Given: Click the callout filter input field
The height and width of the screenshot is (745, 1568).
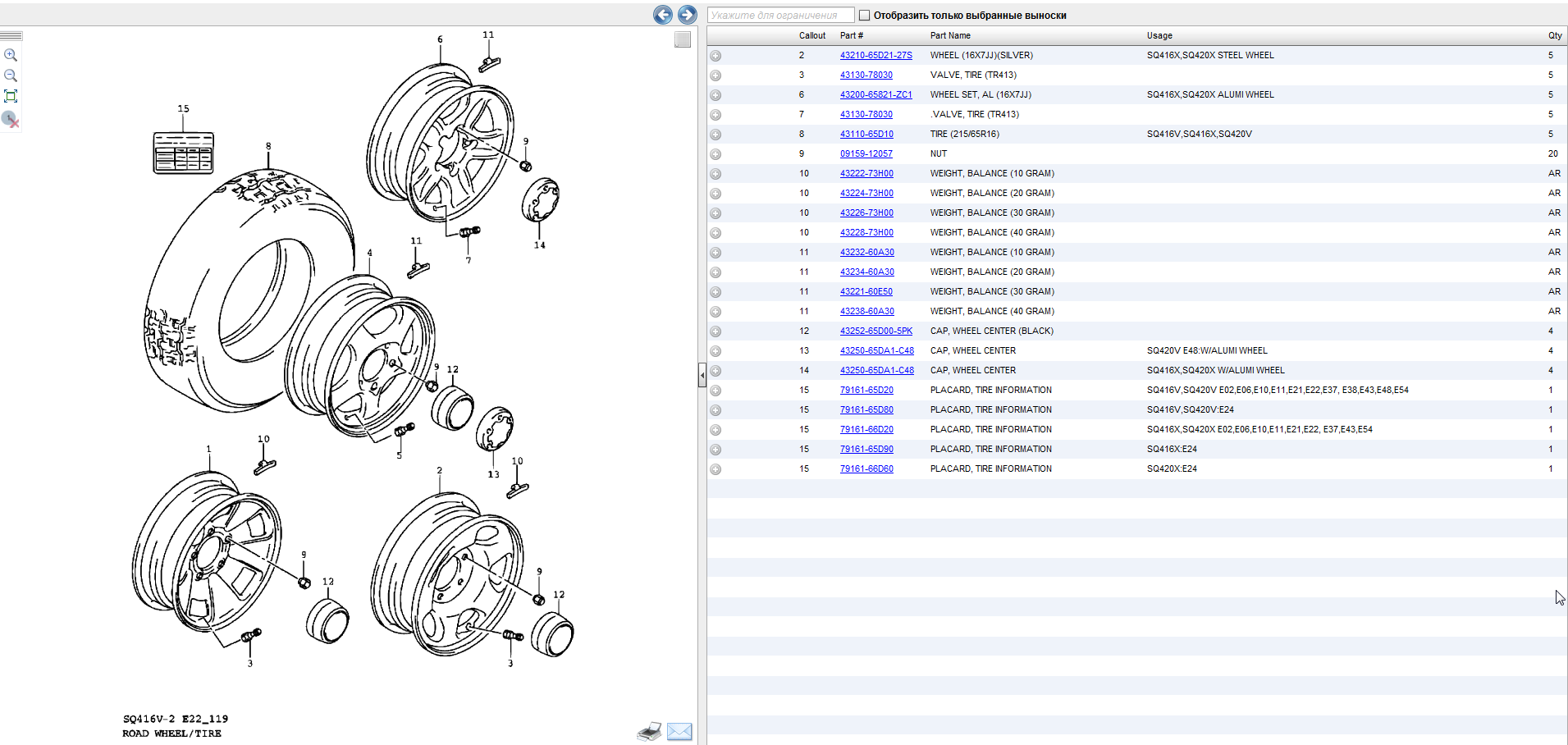Looking at the screenshot, I should pos(780,16).
